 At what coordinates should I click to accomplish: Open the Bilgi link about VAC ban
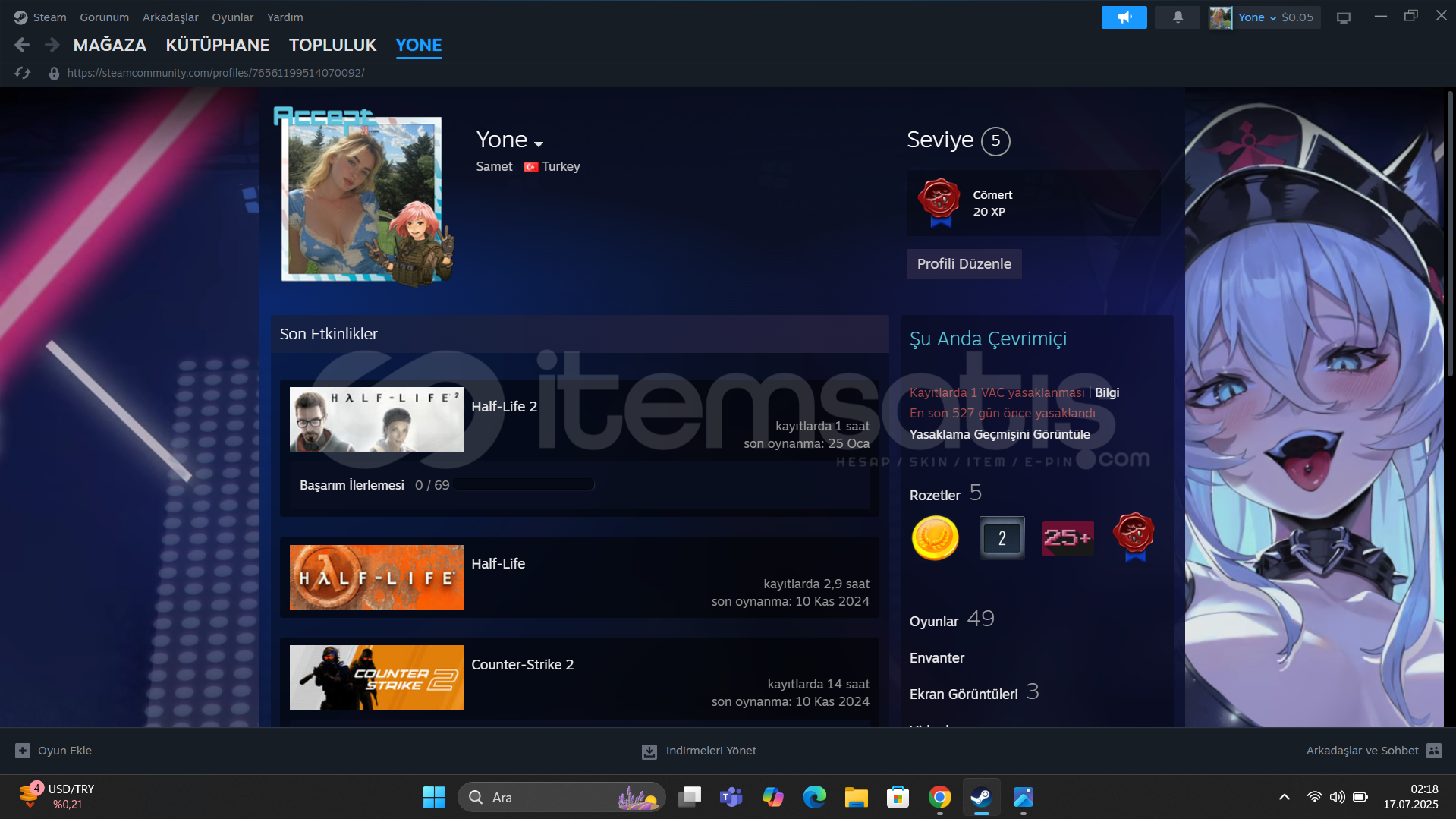click(1107, 392)
